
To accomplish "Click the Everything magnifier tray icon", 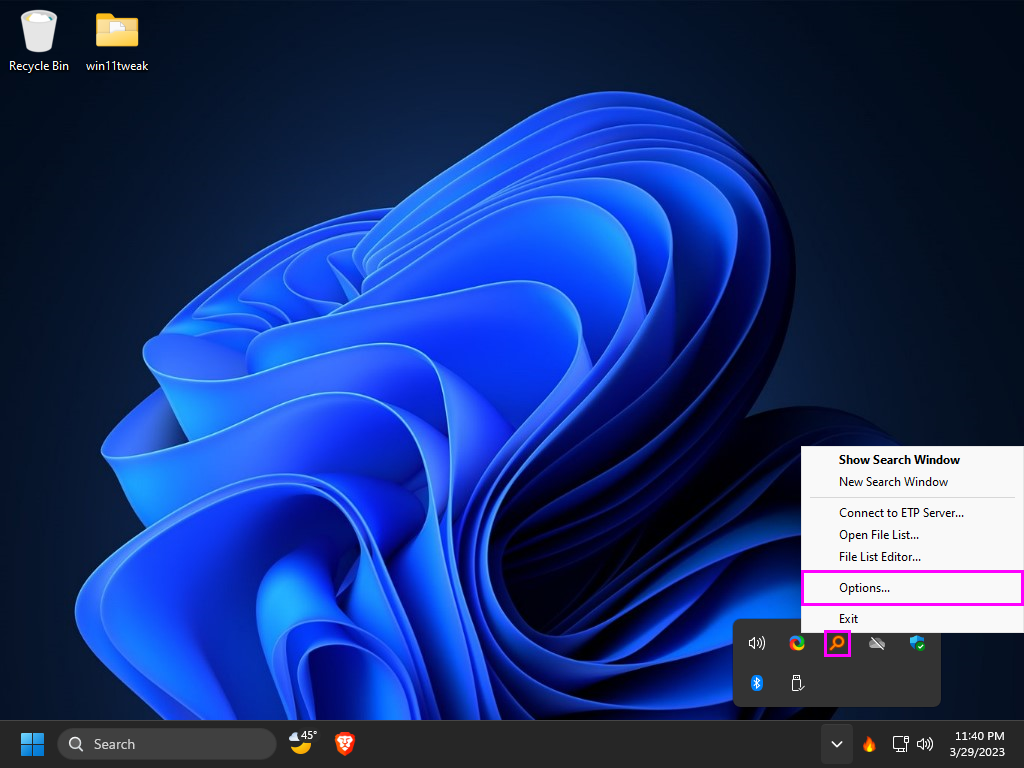I will click(x=837, y=643).
